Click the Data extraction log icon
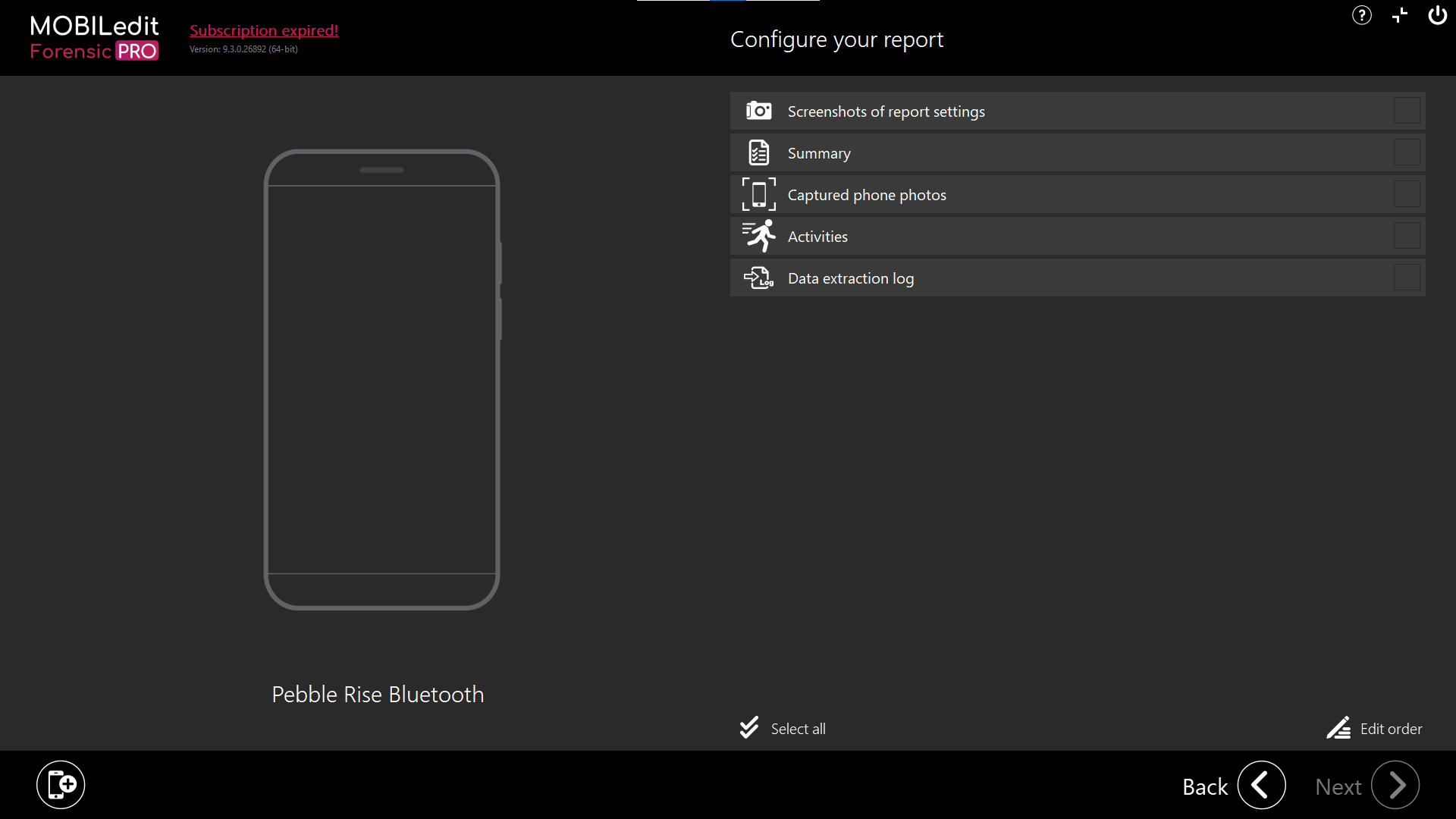Viewport: 1456px width, 819px height. [x=758, y=278]
